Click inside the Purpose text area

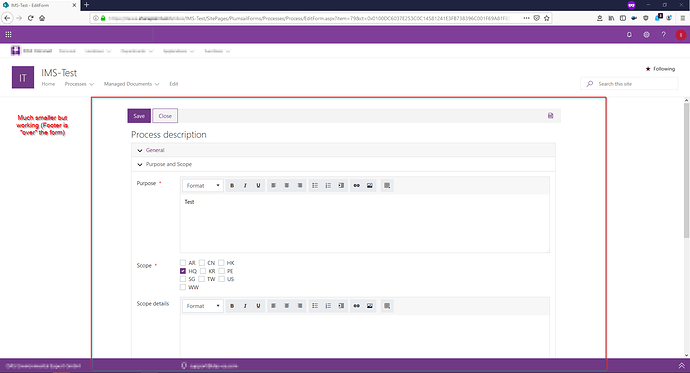pos(365,223)
